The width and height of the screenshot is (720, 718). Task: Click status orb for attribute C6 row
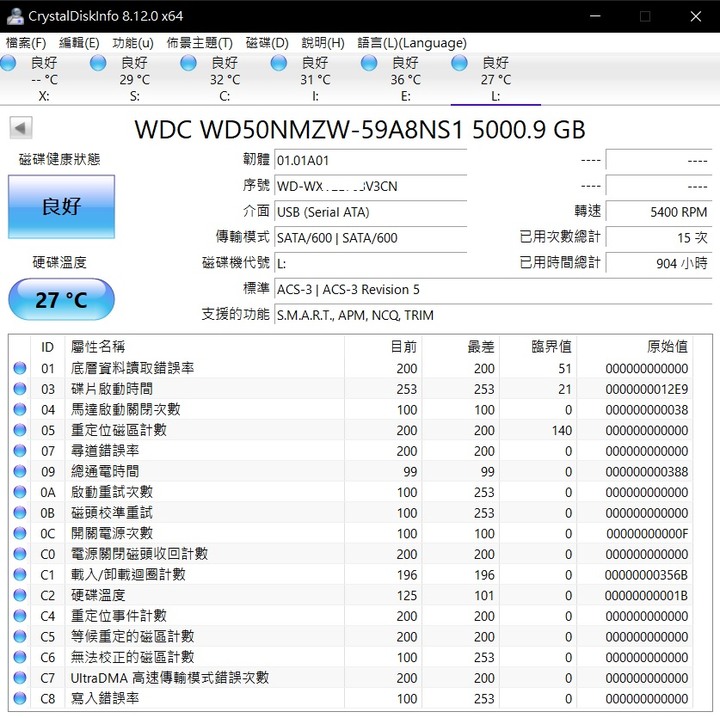pyautogui.click(x=20, y=657)
